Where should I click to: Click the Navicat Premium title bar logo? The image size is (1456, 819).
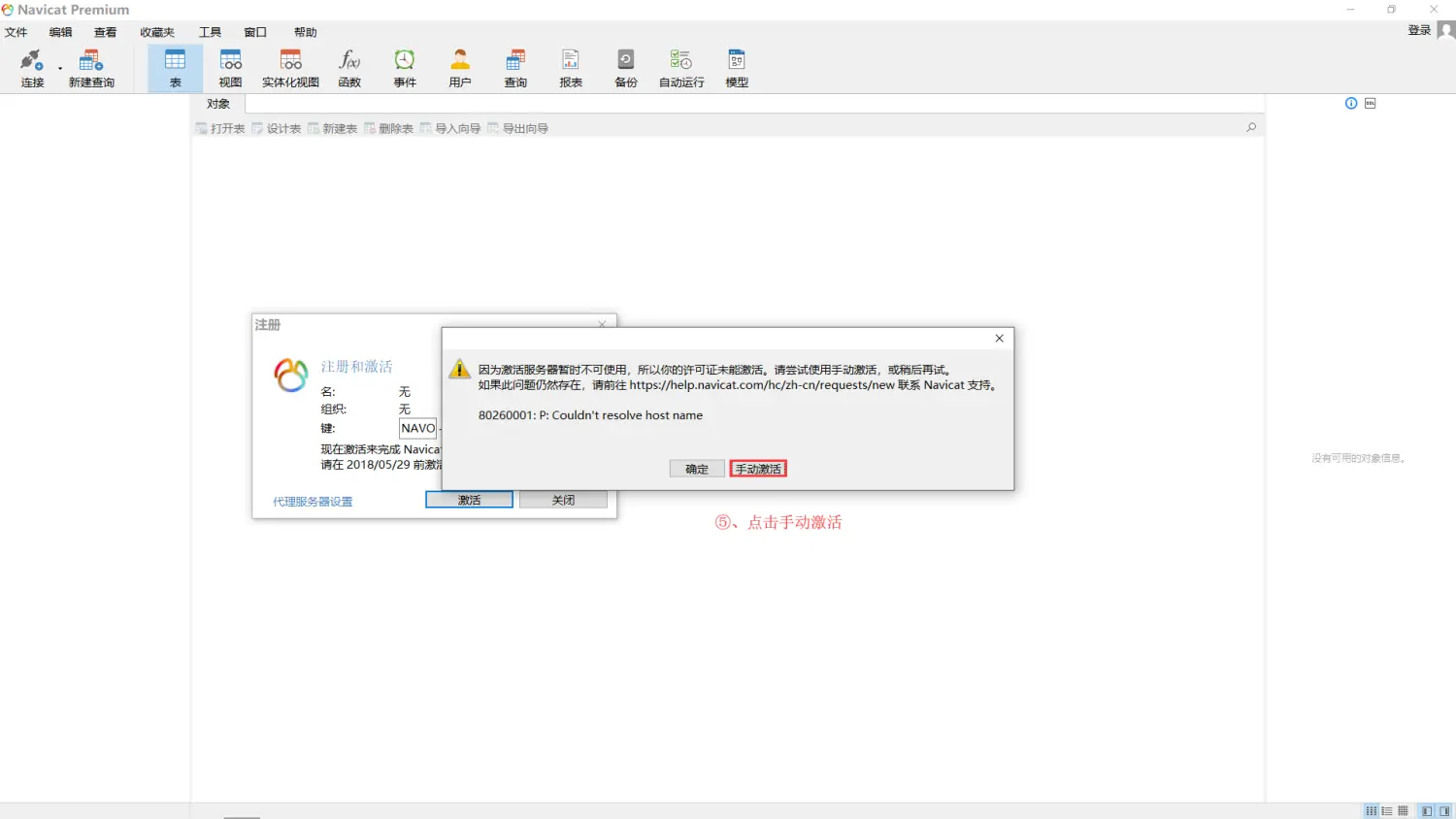click(x=8, y=10)
